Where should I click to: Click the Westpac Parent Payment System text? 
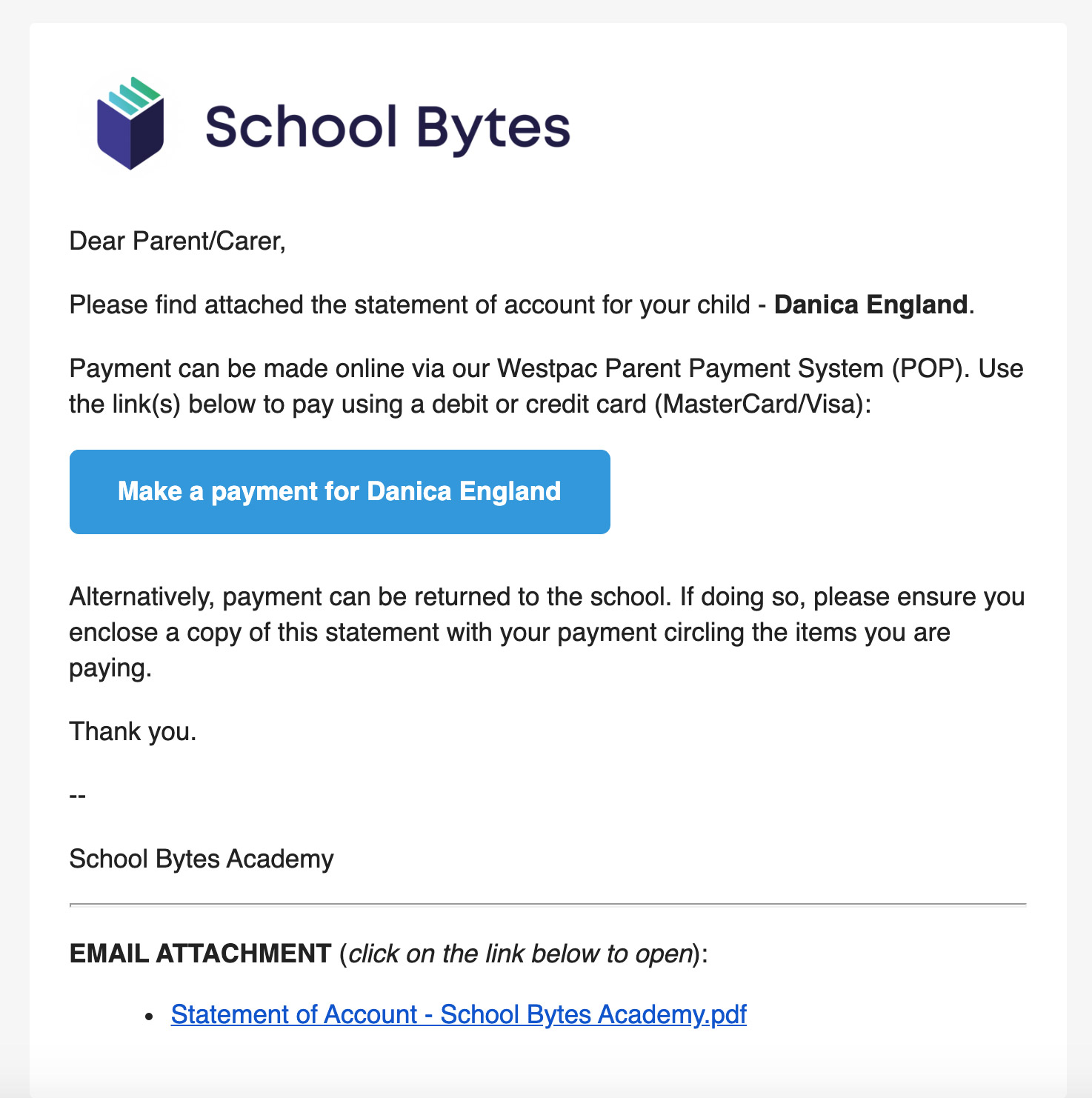690,369
